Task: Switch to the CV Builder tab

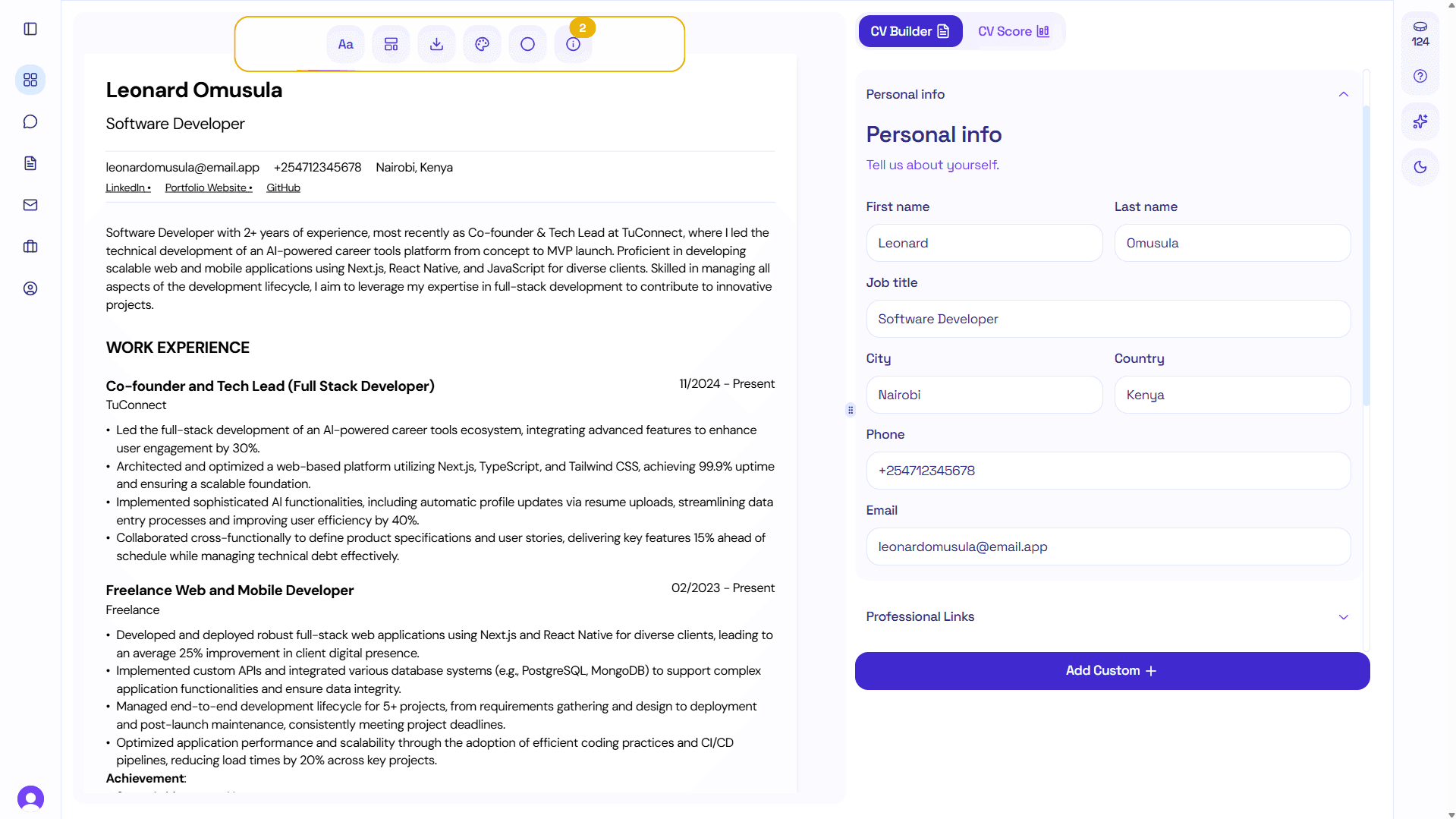Action: 910,31
